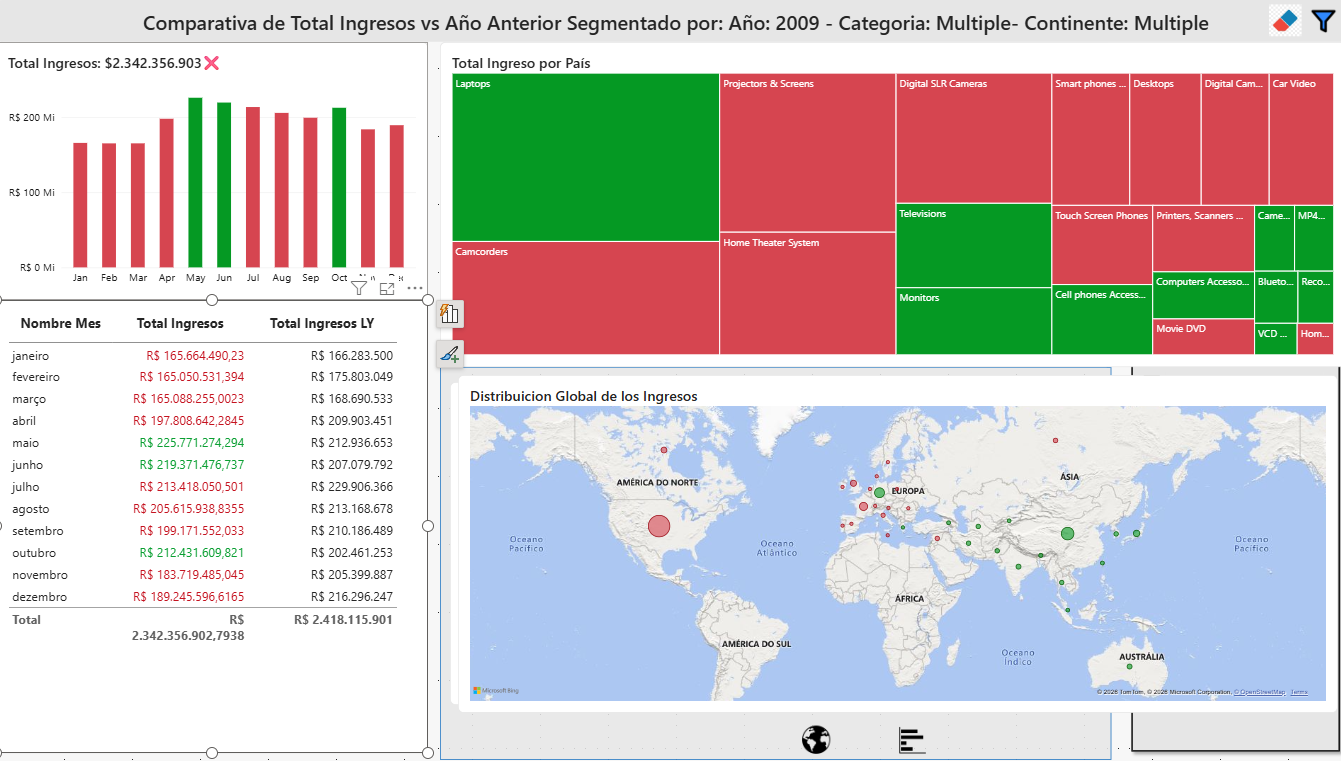This screenshot has width=1341, height=761.
Task: Select the Televisions treemap tile
Action: (x=973, y=246)
